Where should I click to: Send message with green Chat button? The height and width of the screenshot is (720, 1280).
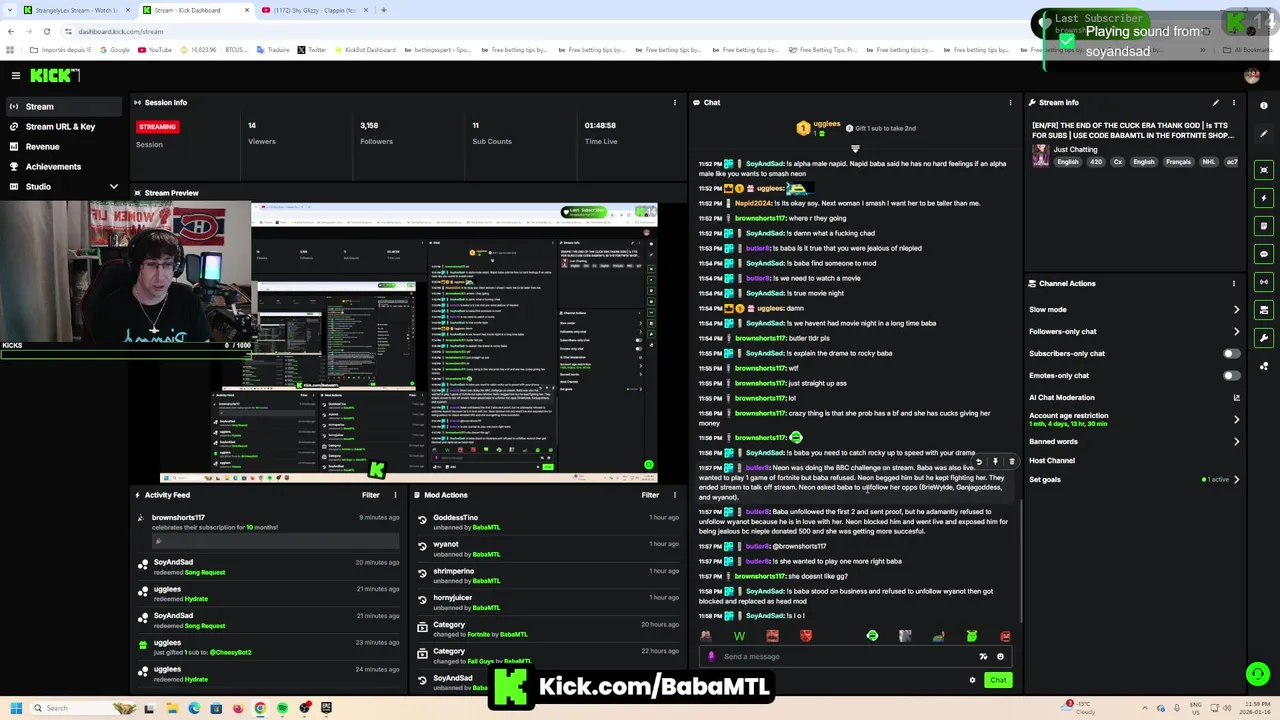[998, 680]
